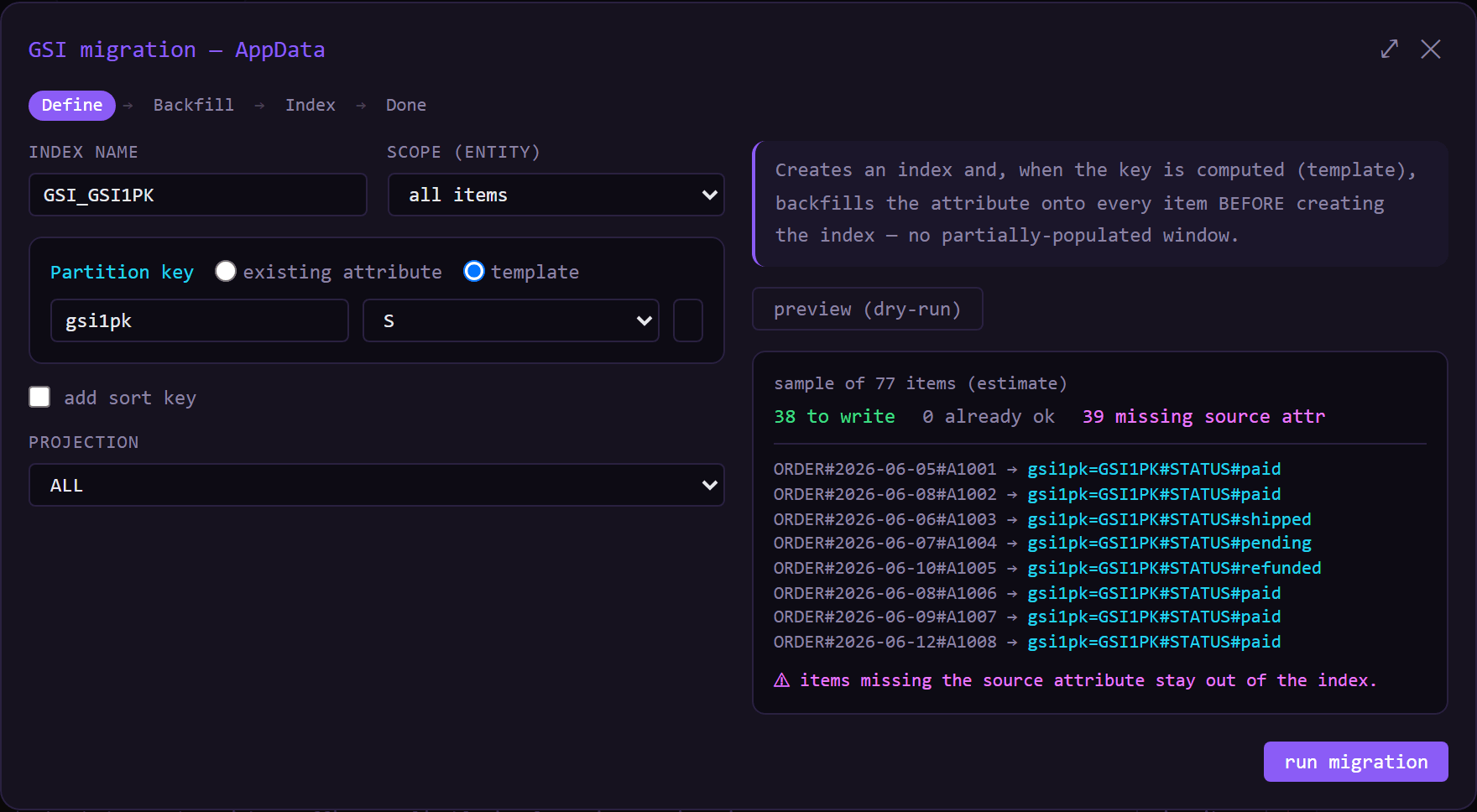Open the Projection ALL dropdown
Screen dimensions: 1477x812
(x=377, y=485)
